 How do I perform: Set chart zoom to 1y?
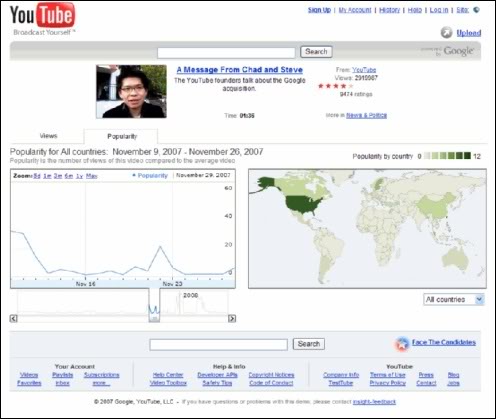tap(79, 176)
